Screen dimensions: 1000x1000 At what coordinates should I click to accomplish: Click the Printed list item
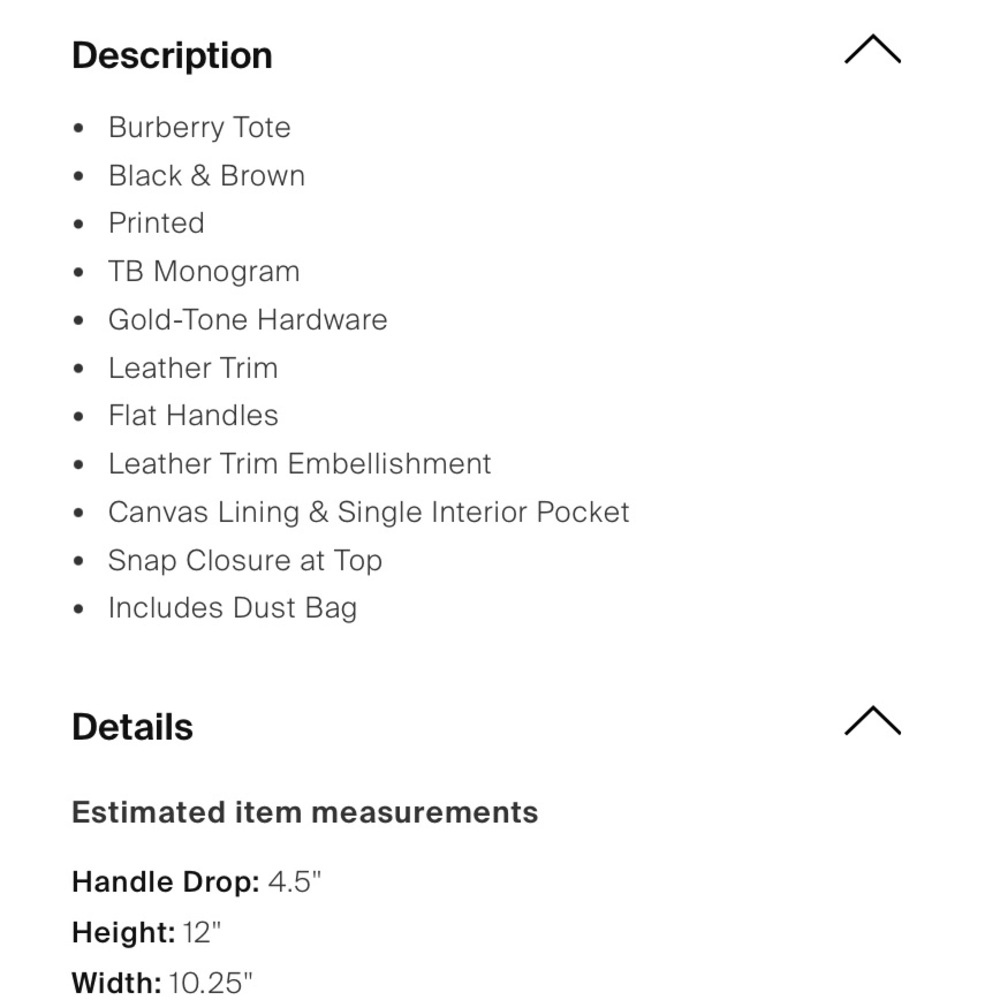[x=156, y=223]
